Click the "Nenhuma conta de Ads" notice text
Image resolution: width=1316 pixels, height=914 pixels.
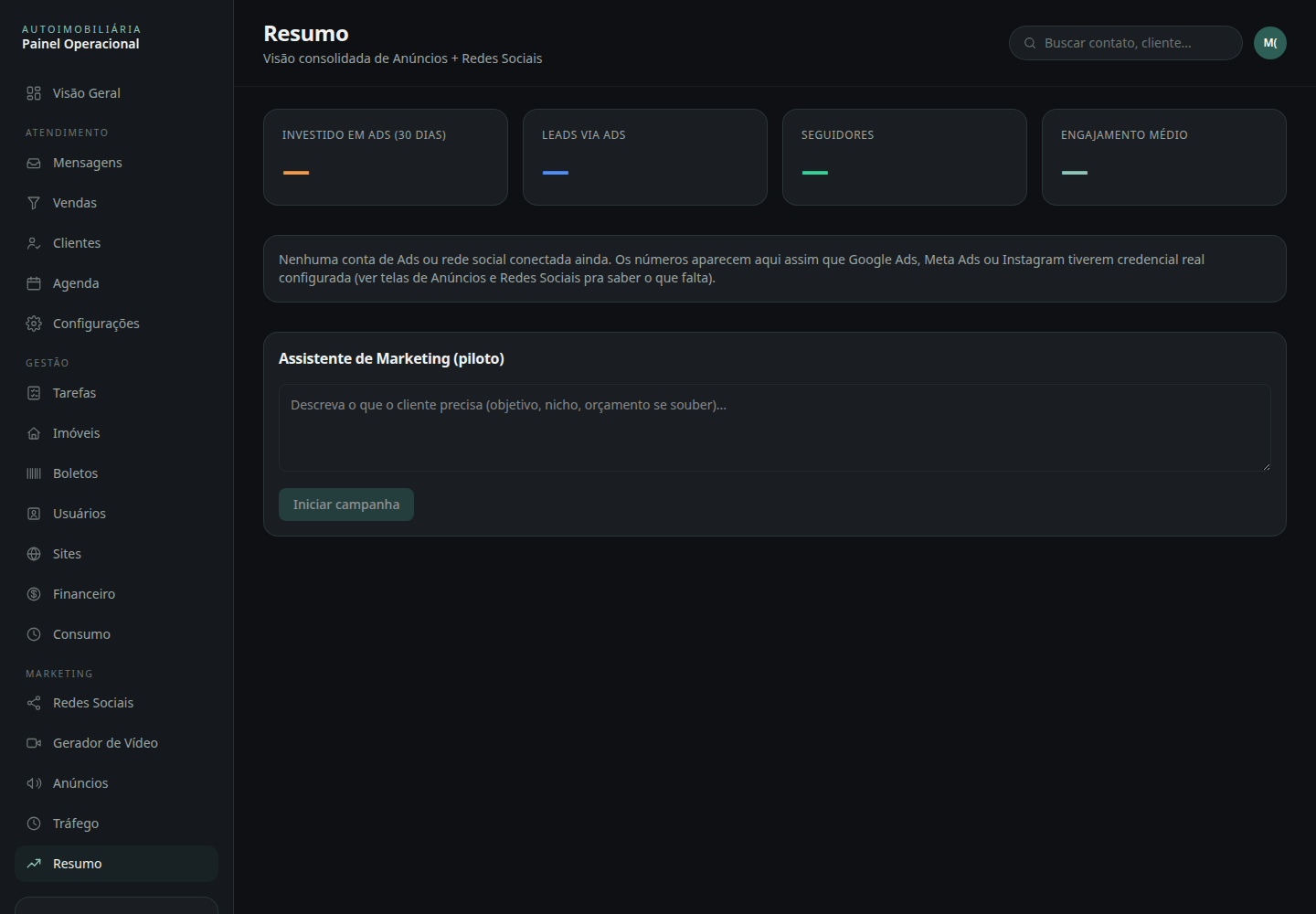tap(741, 269)
